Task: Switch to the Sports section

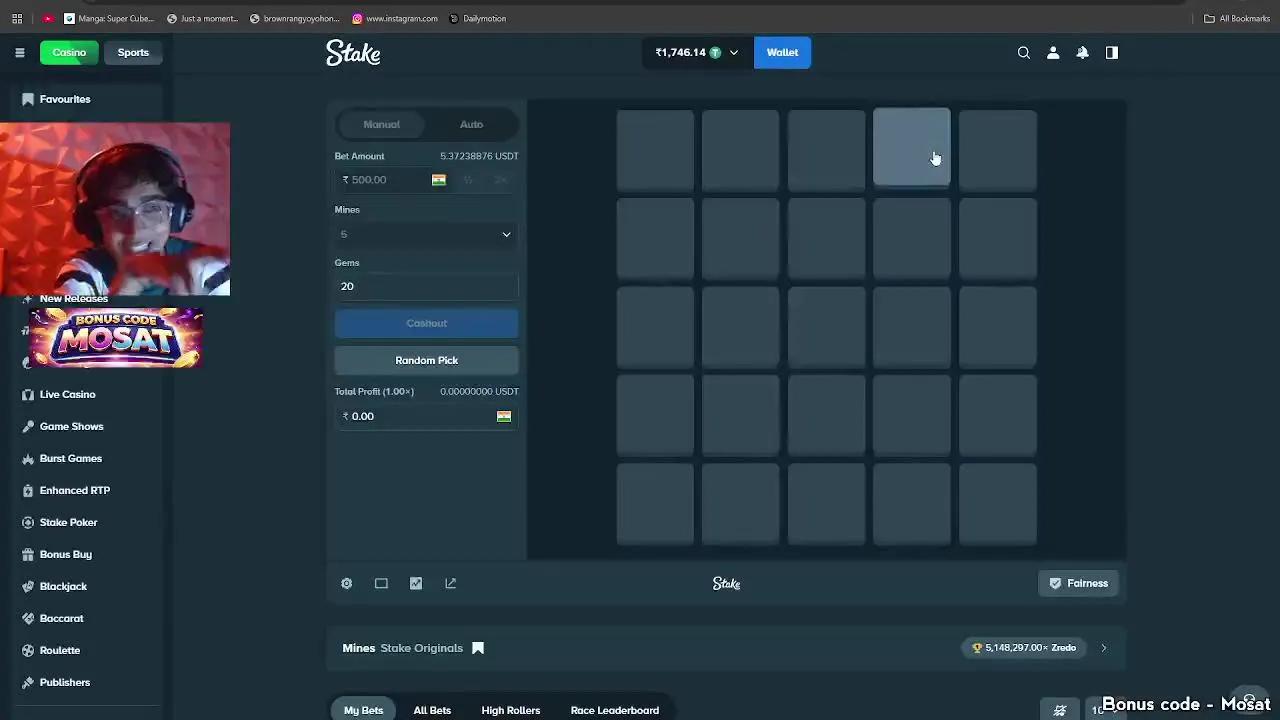Action: (133, 52)
